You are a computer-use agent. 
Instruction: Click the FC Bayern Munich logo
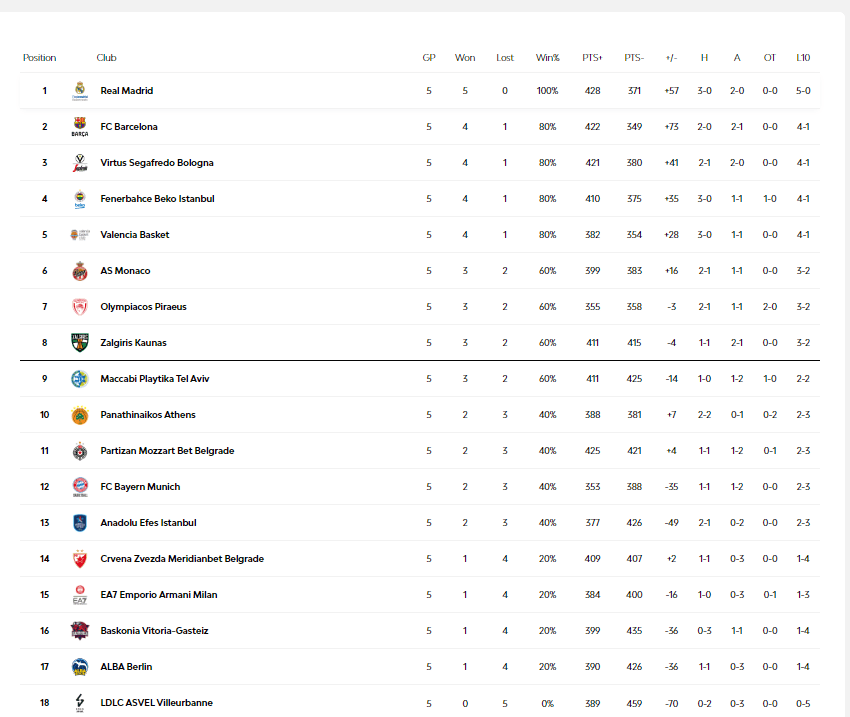pyautogui.click(x=80, y=487)
